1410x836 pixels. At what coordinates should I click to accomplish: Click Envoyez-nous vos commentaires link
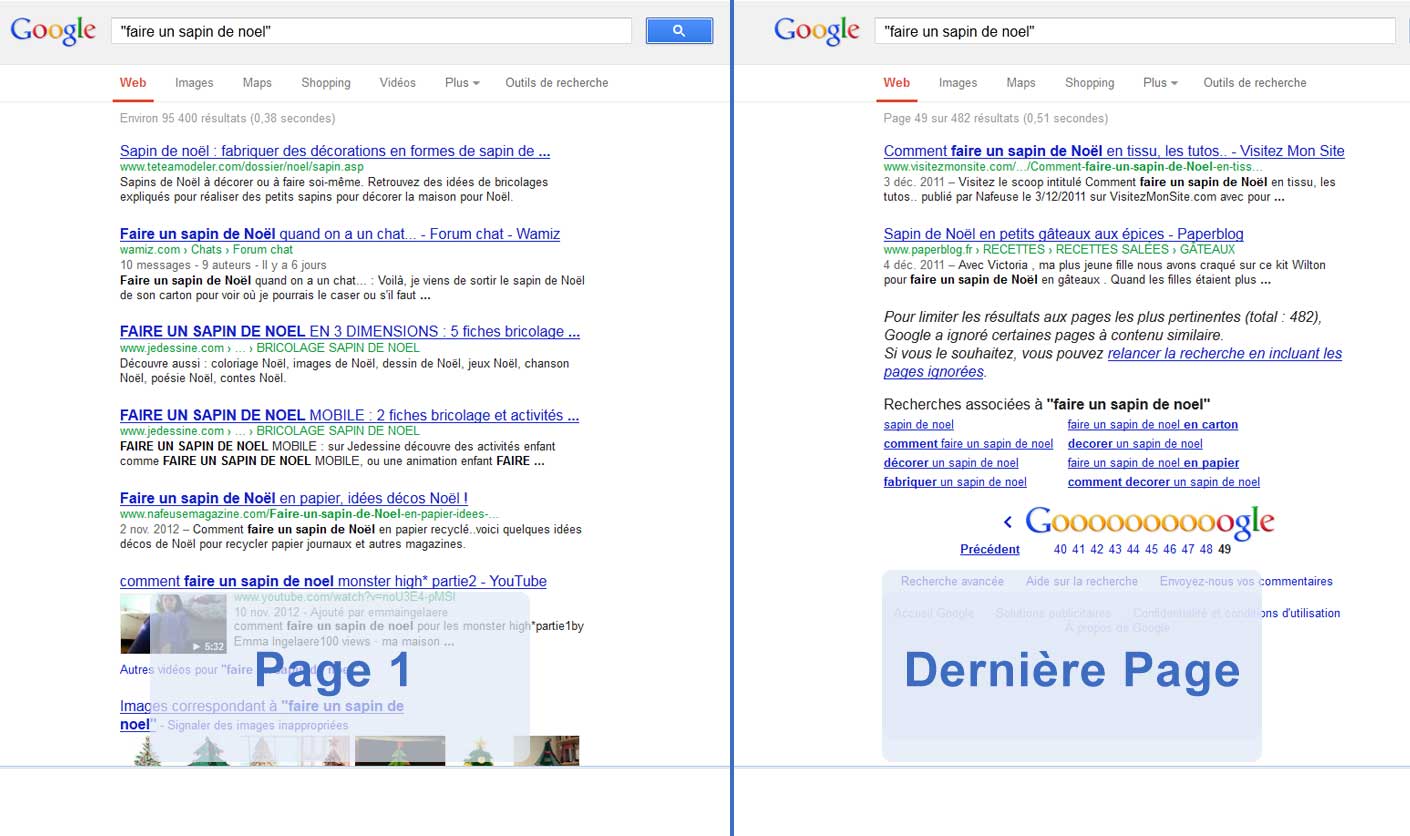(1246, 581)
